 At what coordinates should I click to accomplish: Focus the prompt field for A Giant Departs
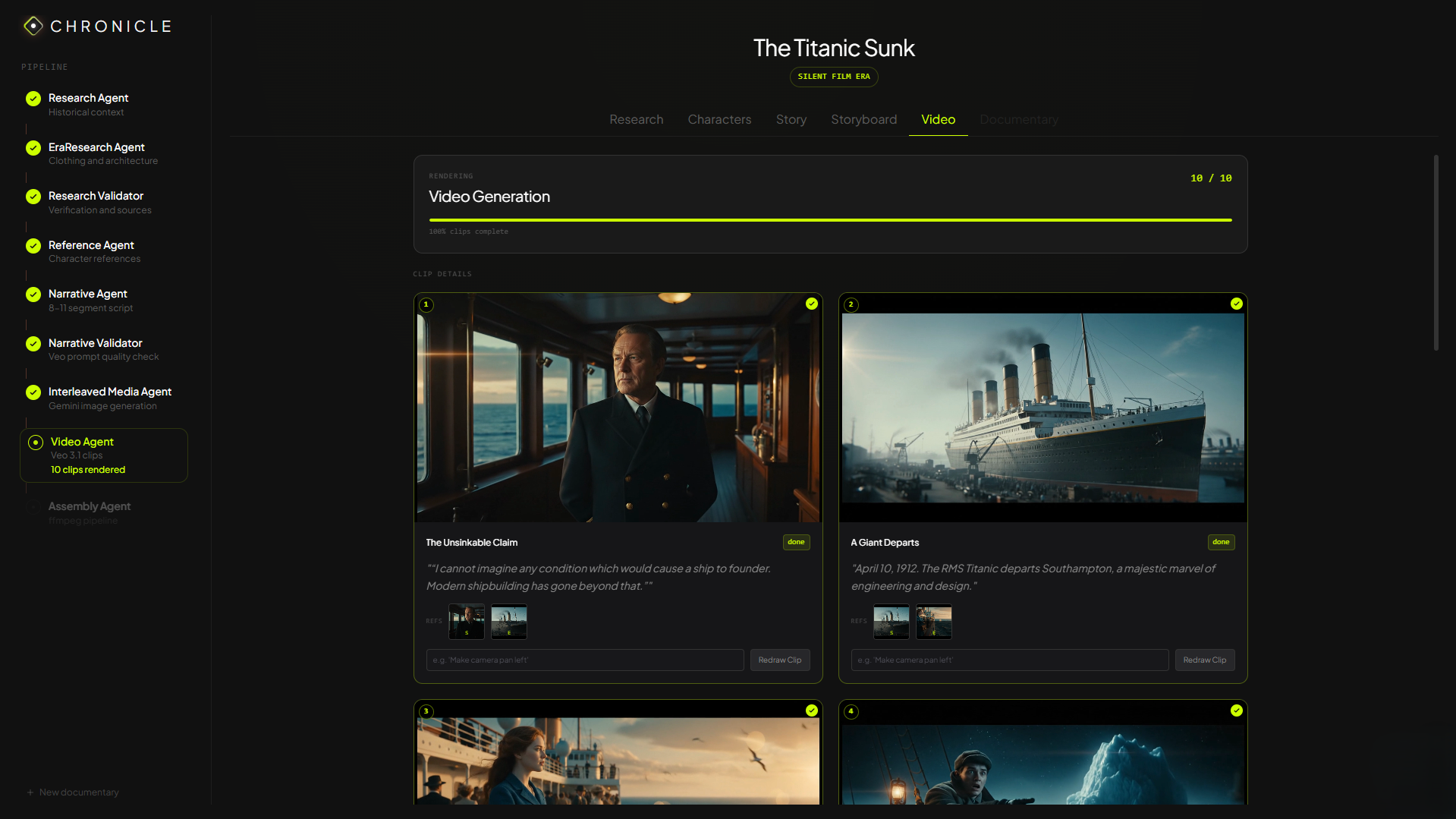click(x=1010, y=660)
